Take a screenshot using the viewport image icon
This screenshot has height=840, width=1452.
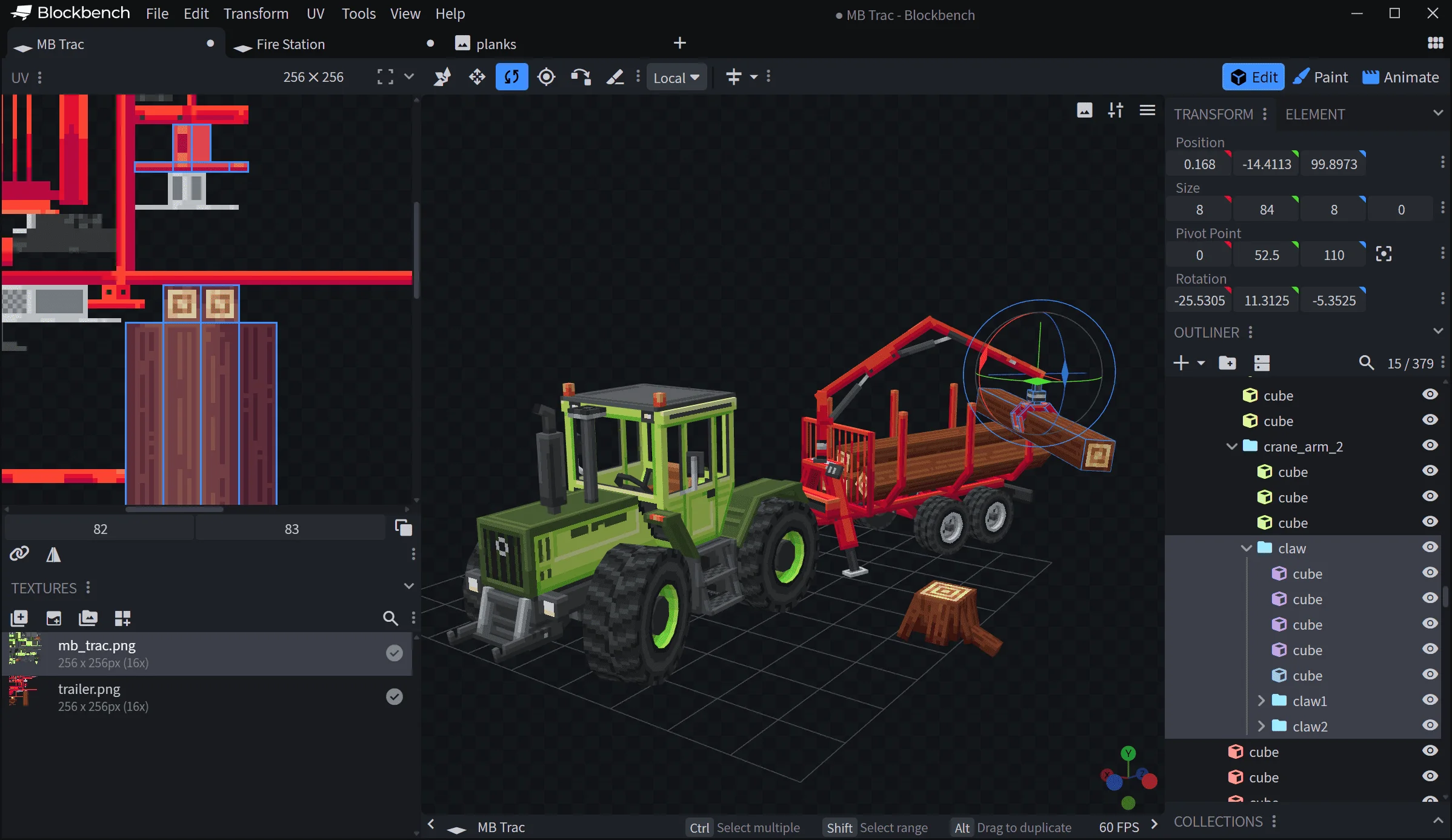[x=1085, y=110]
